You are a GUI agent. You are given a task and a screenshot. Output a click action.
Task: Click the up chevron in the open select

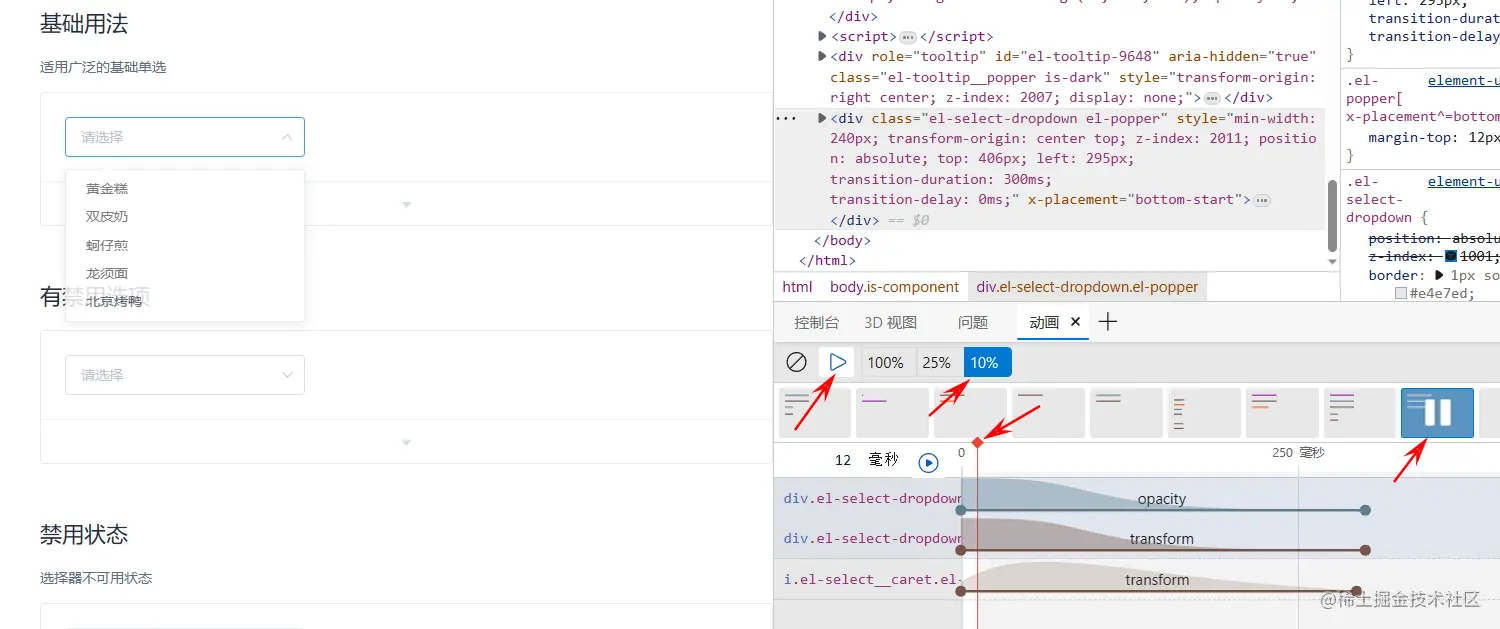coord(287,137)
